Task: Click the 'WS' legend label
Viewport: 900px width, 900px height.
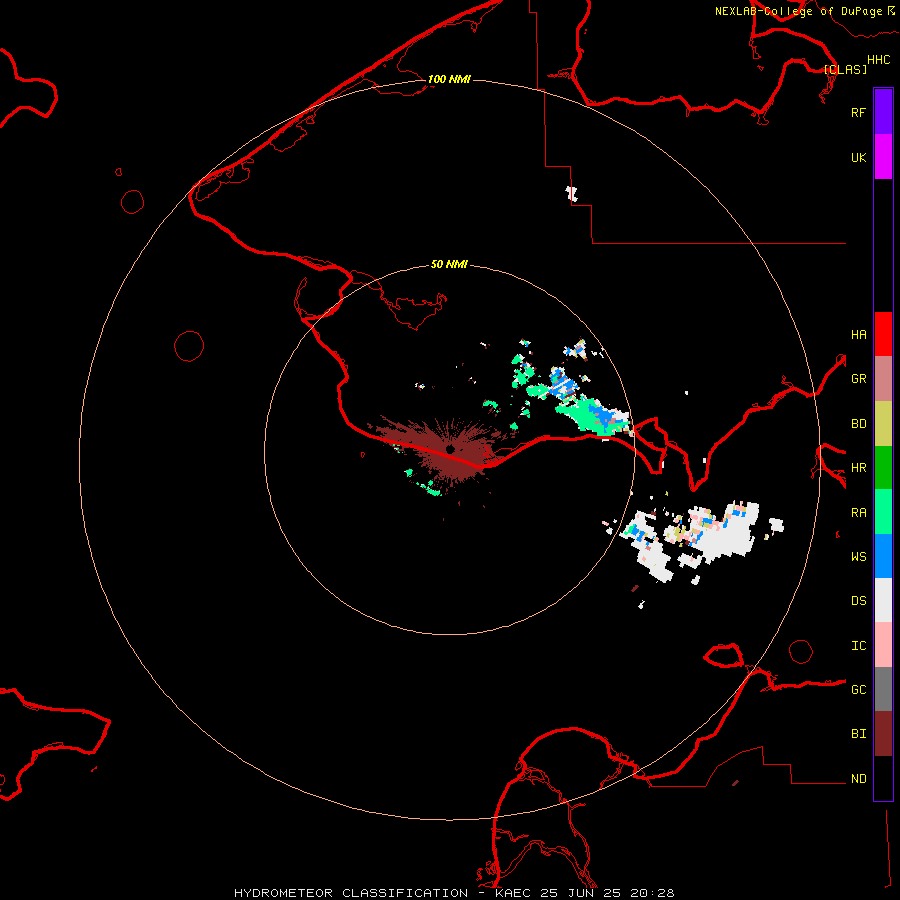Action: 858,557
